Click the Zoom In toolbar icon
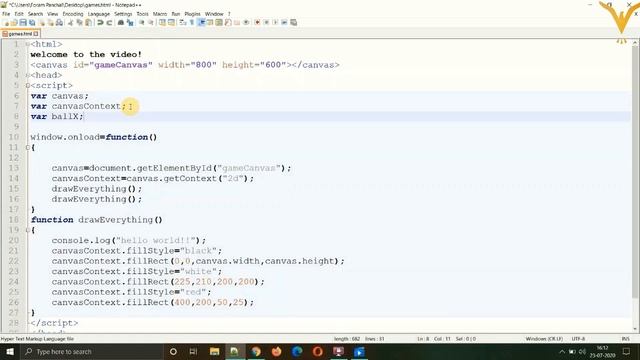Viewport: 640px width, 360px height. 142,23
